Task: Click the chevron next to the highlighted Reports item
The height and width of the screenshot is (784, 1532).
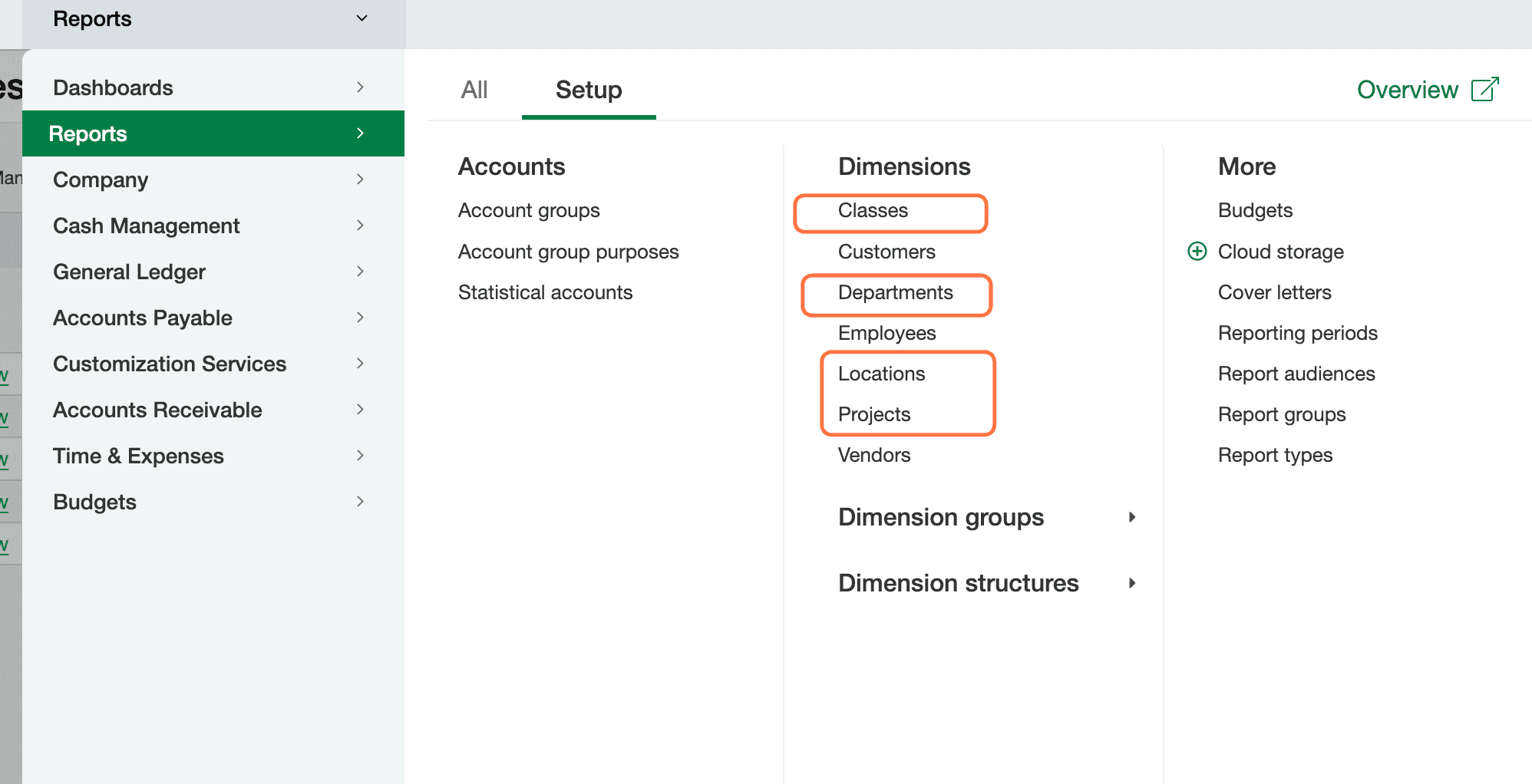Action: point(360,133)
